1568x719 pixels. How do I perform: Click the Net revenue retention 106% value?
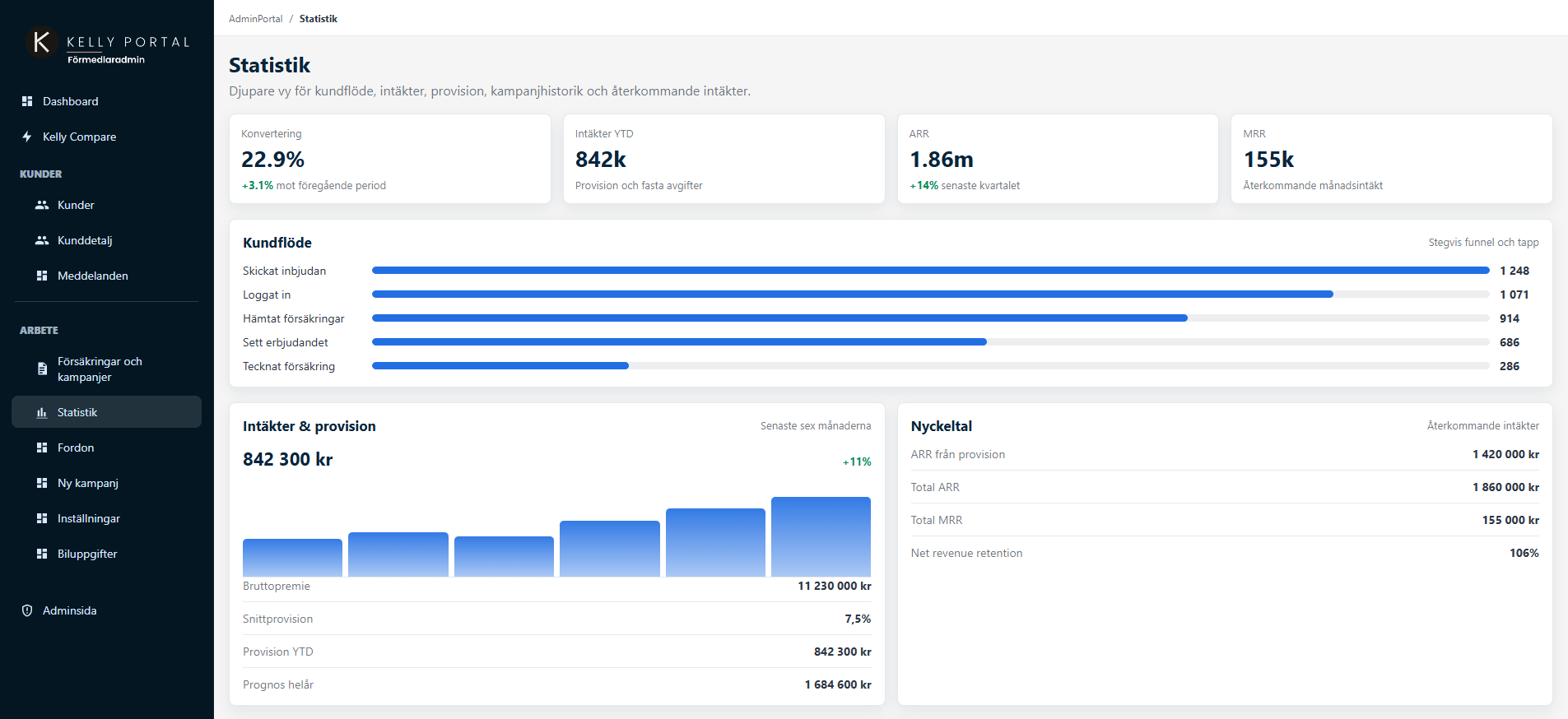(x=1524, y=553)
